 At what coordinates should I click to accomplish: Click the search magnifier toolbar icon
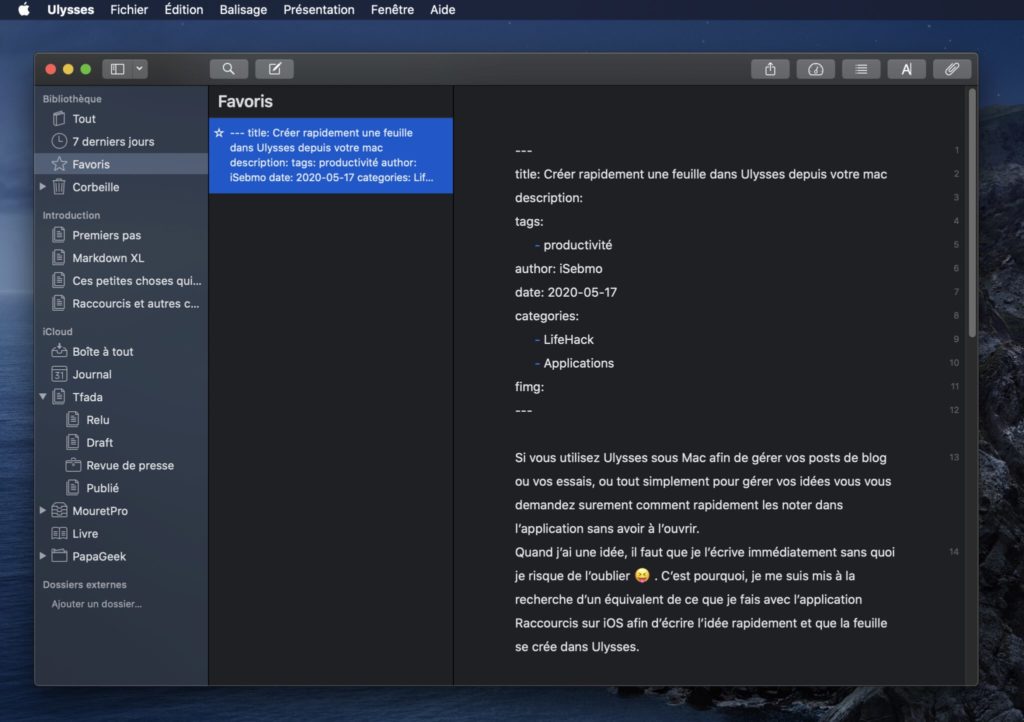point(228,69)
